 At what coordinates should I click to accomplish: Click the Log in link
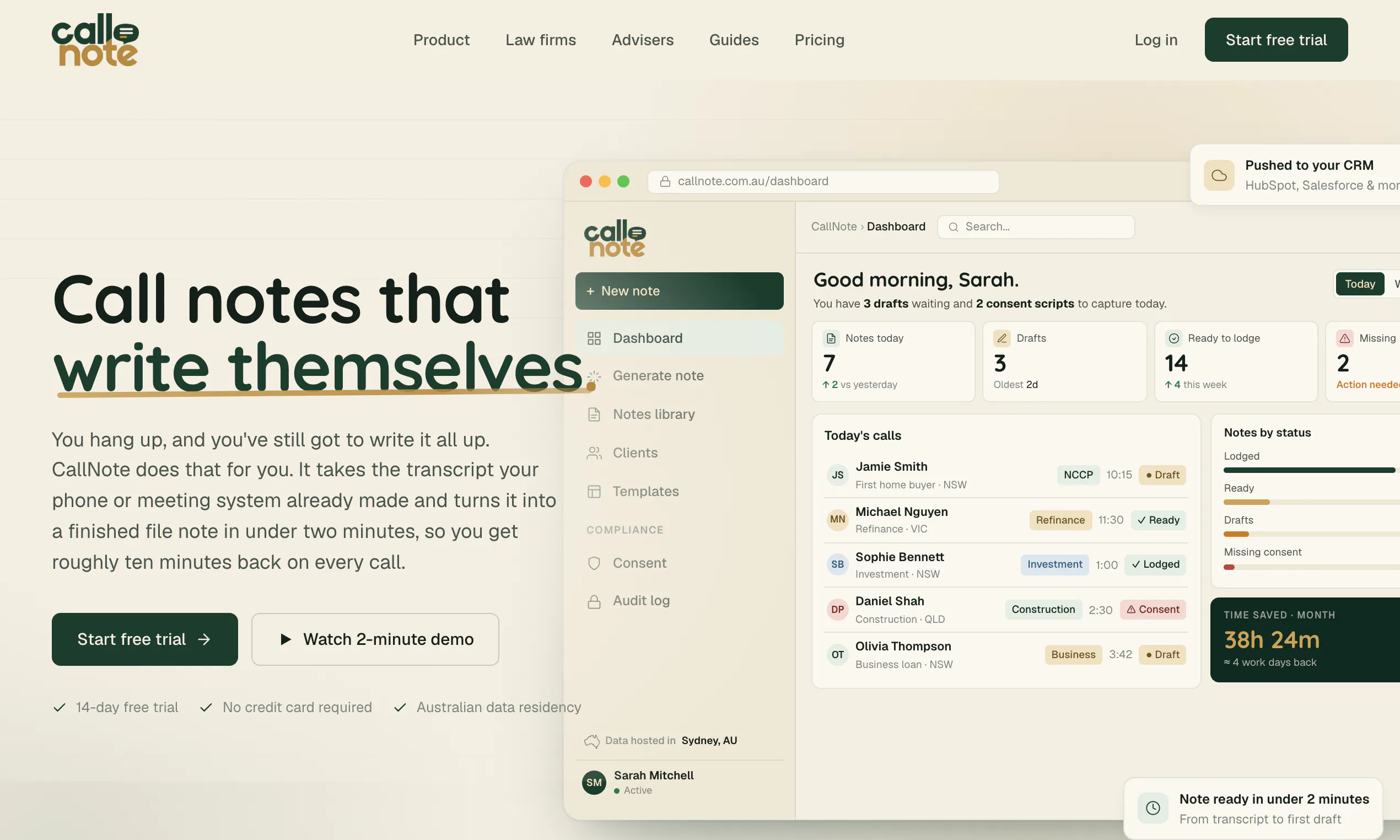[x=1155, y=40]
